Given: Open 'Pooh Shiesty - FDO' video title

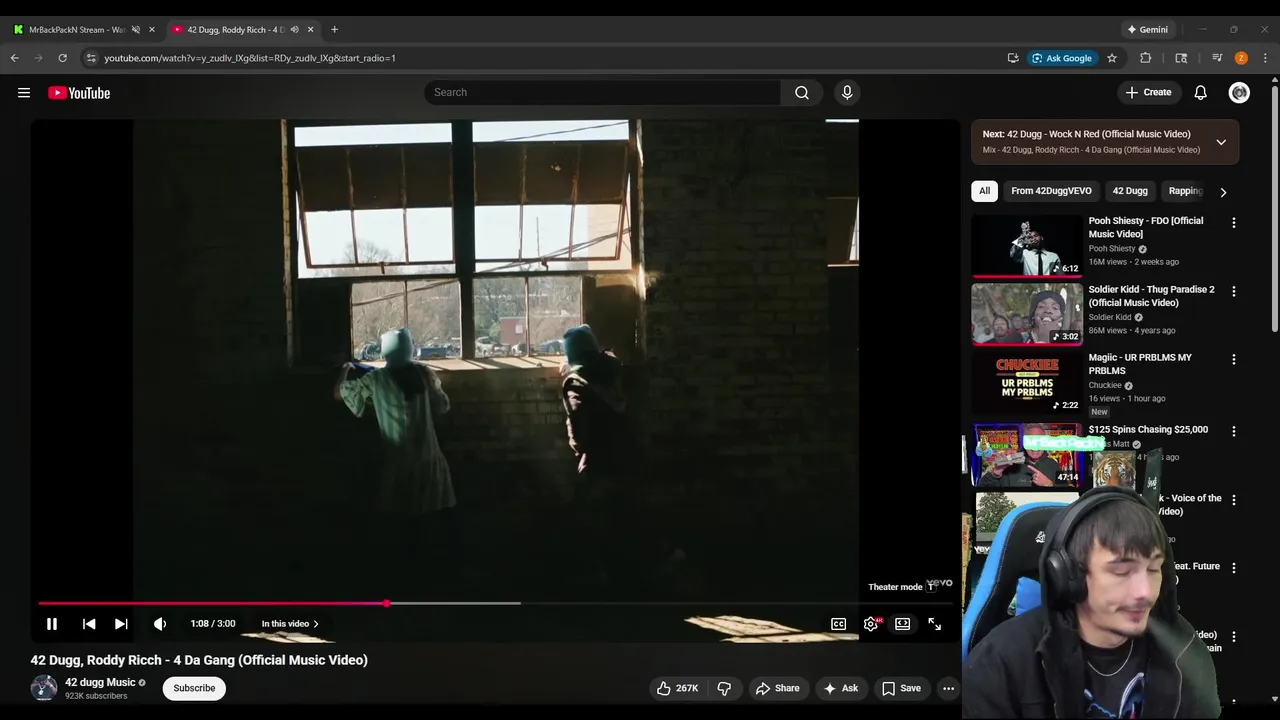Looking at the screenshot, I should coord(1146,227).
